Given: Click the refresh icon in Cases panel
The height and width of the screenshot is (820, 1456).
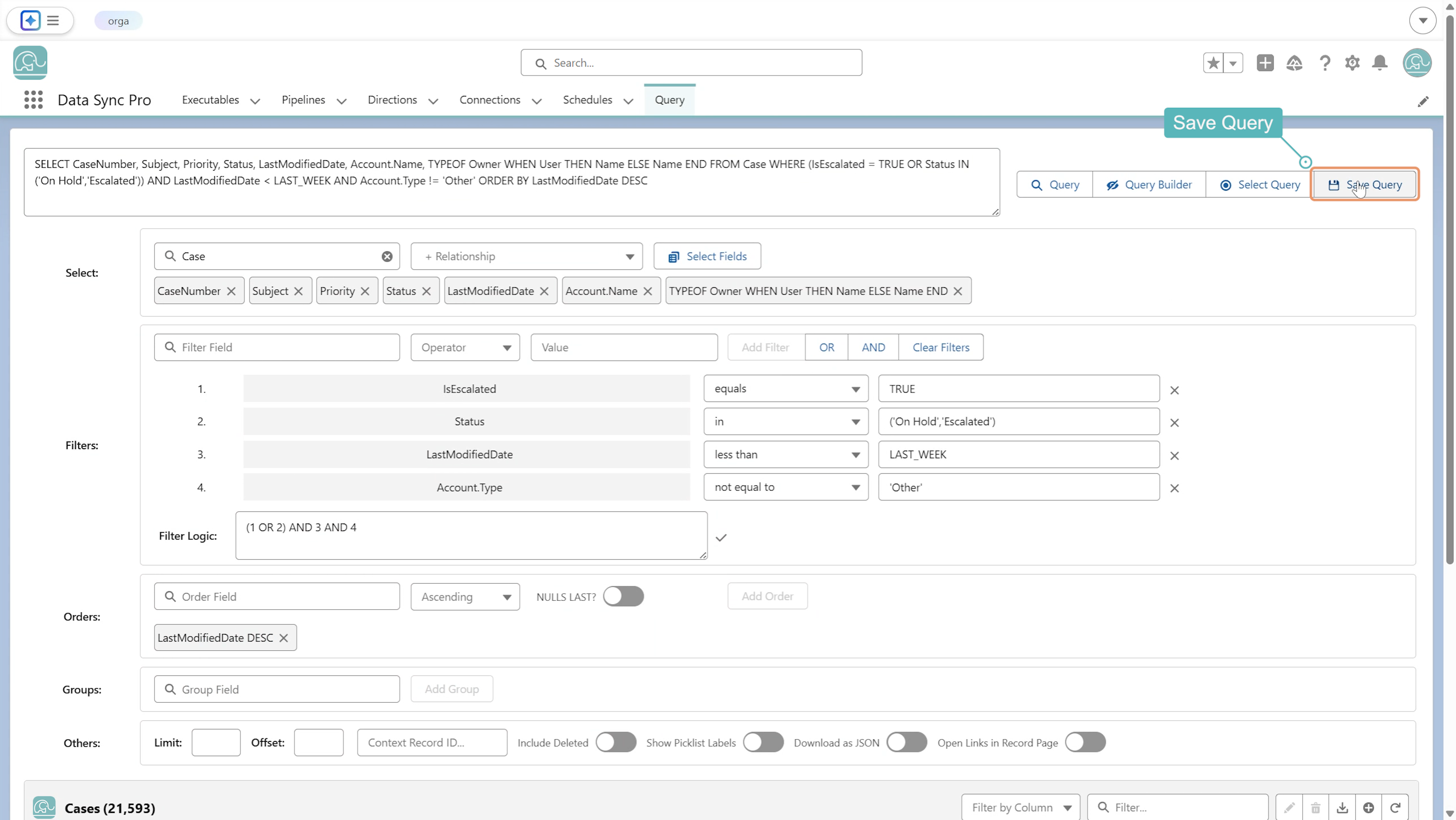Looking at the screenshot, I should 1395,807.
